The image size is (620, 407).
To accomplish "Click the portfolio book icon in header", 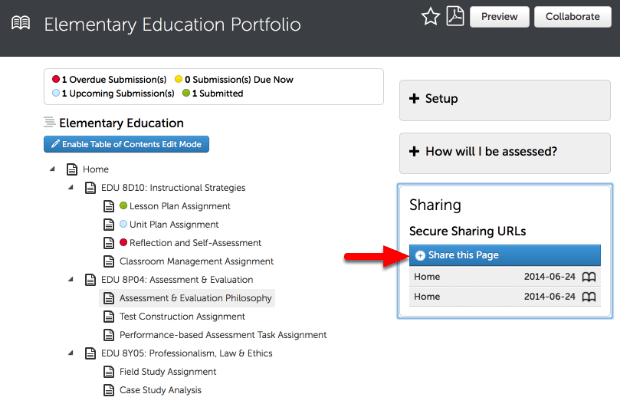I will (x=20, y=21).
